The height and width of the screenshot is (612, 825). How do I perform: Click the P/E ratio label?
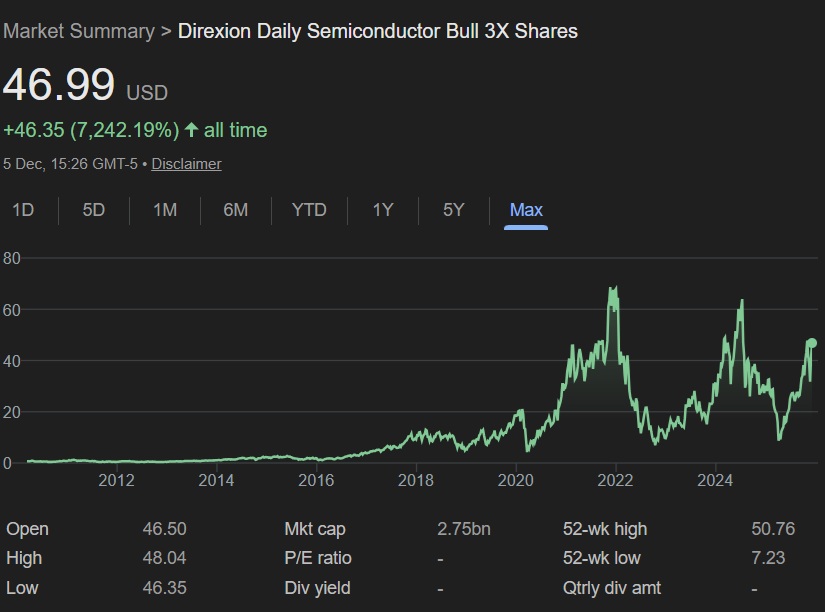[318, 558]
